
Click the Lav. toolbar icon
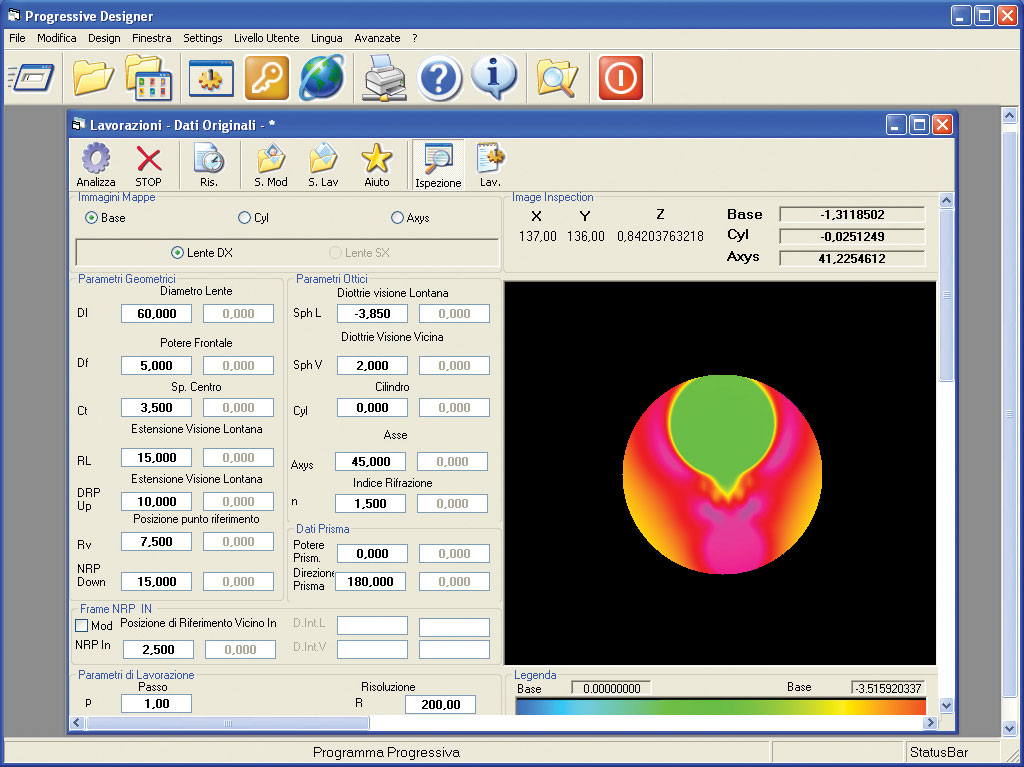pos(490,160)
